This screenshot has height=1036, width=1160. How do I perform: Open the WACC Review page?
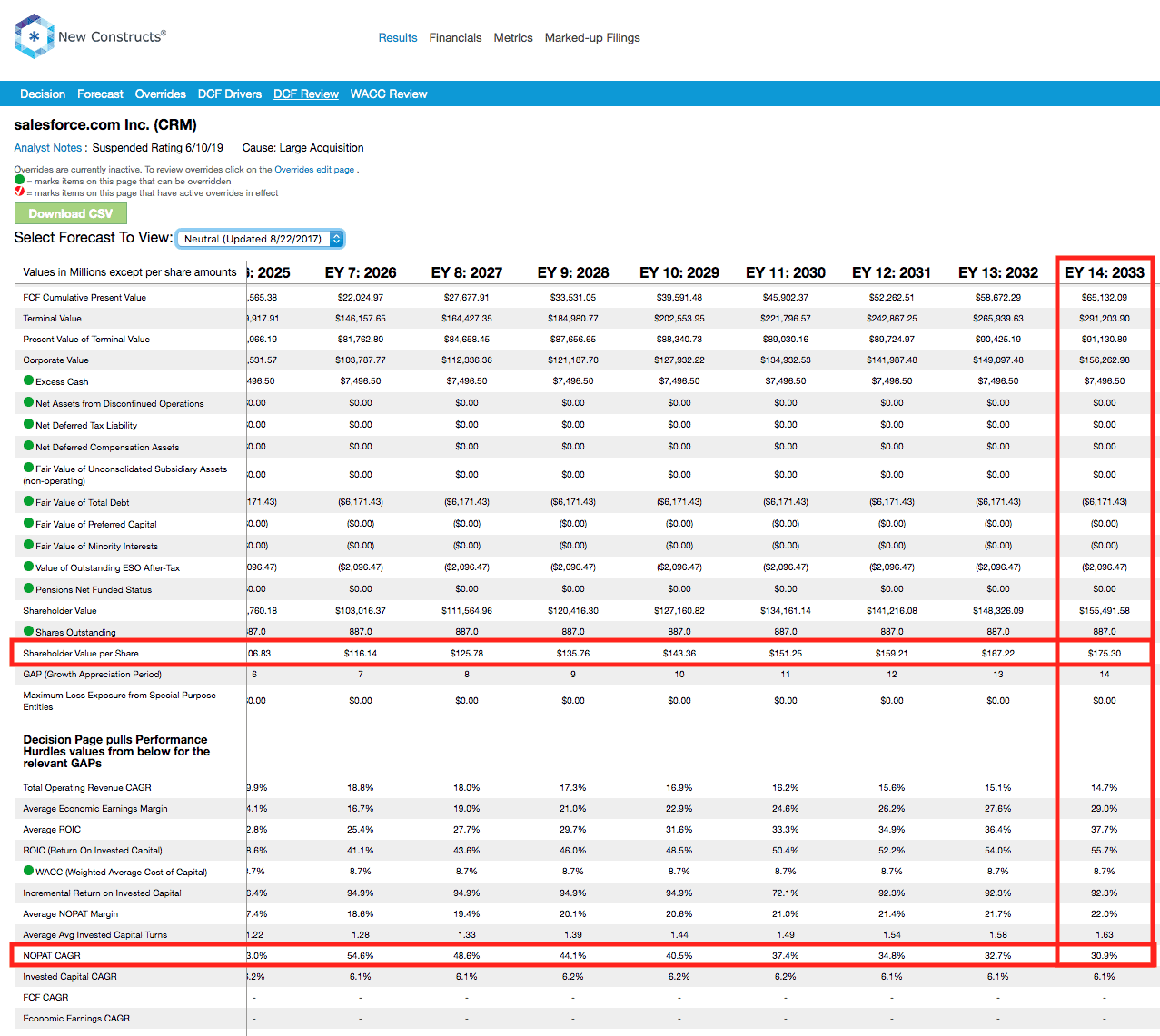point(389,94)
